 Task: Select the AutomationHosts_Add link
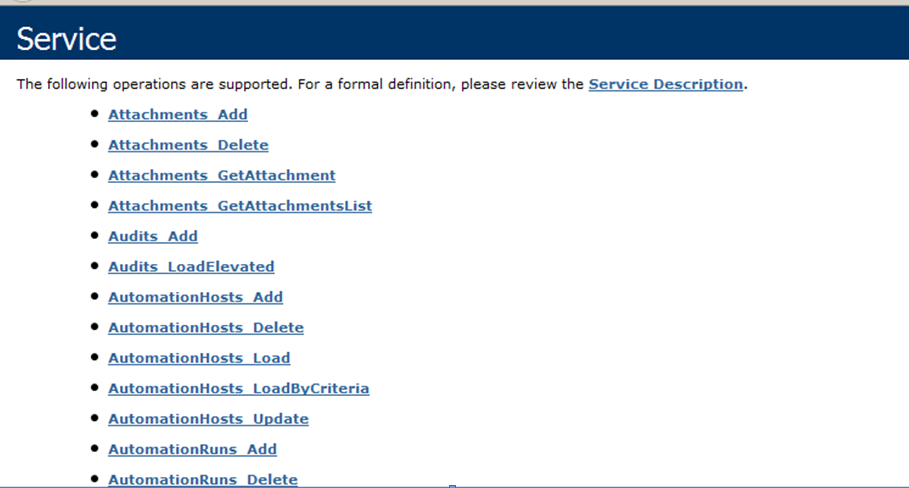195,297
